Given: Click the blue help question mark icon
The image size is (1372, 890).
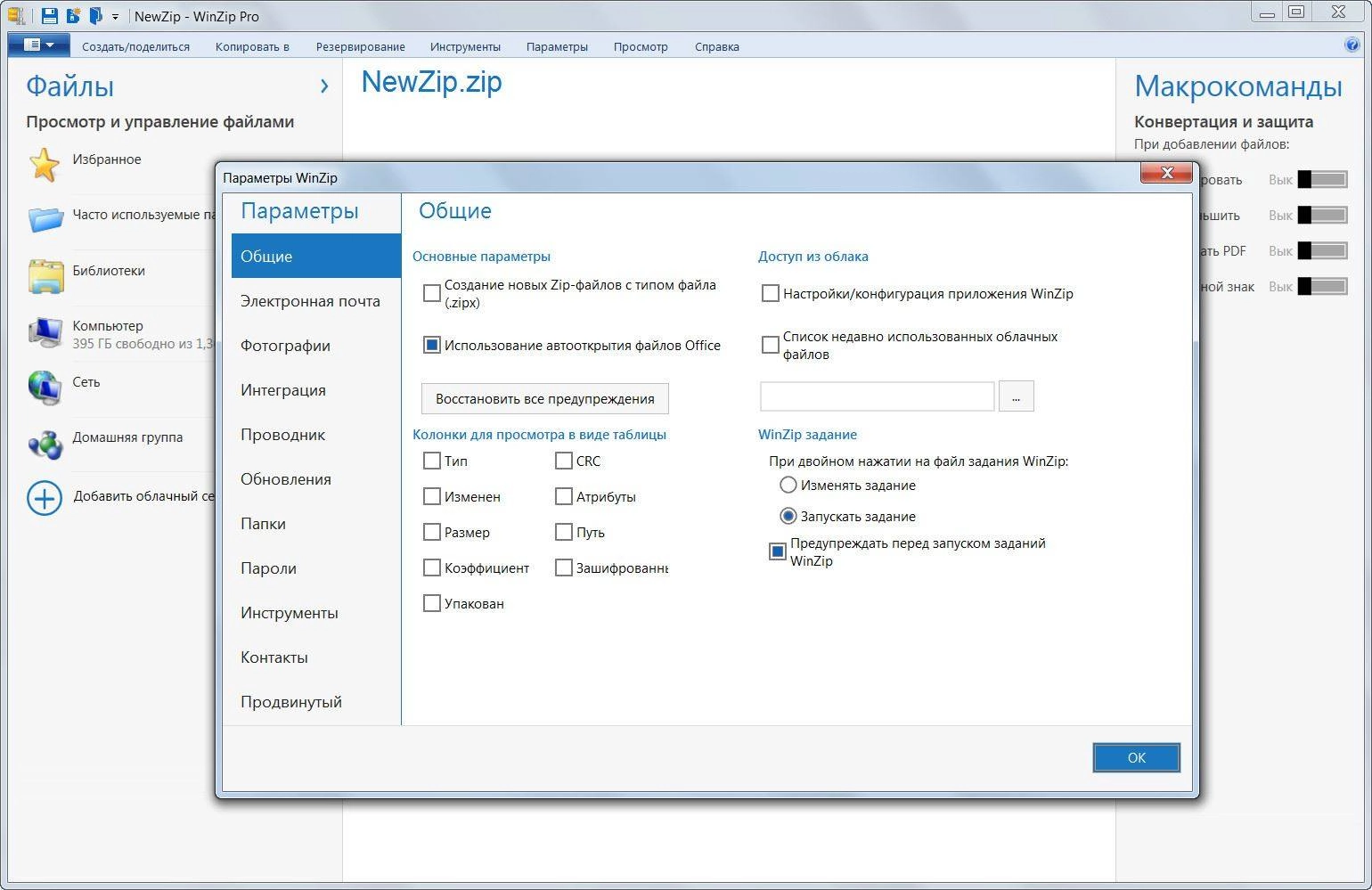Looking at the screenshot, I should click(1352, 45).
